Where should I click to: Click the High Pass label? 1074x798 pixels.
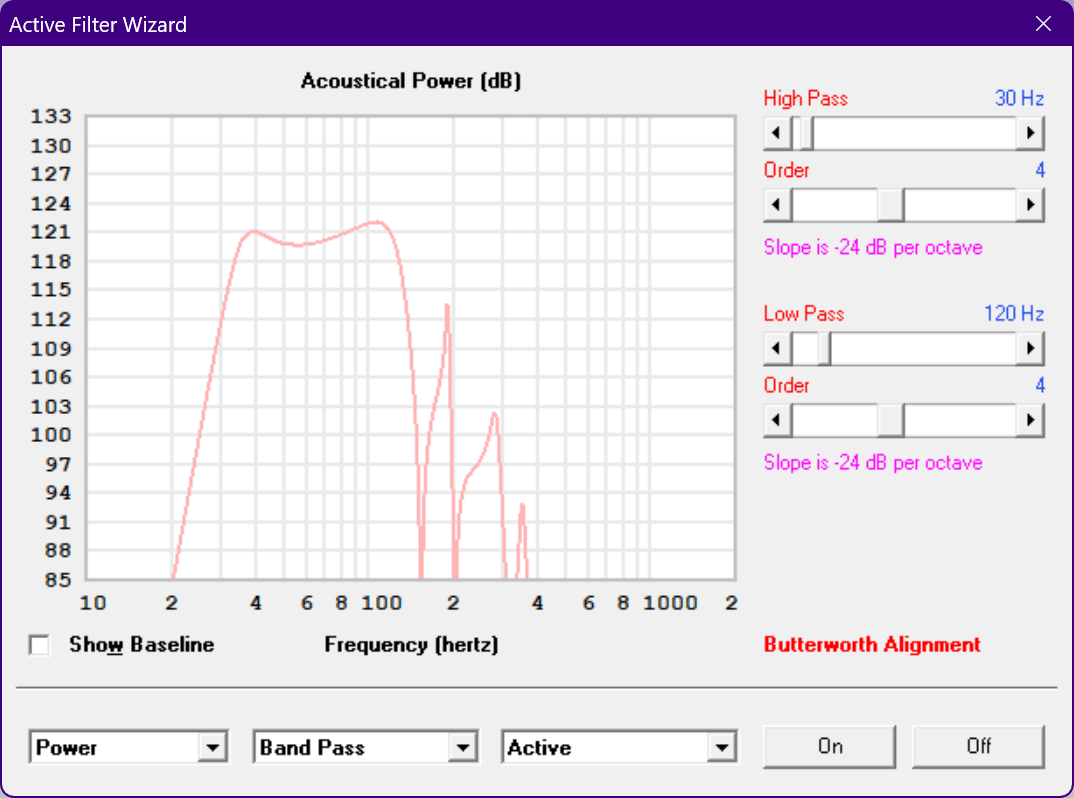point(806,99)
